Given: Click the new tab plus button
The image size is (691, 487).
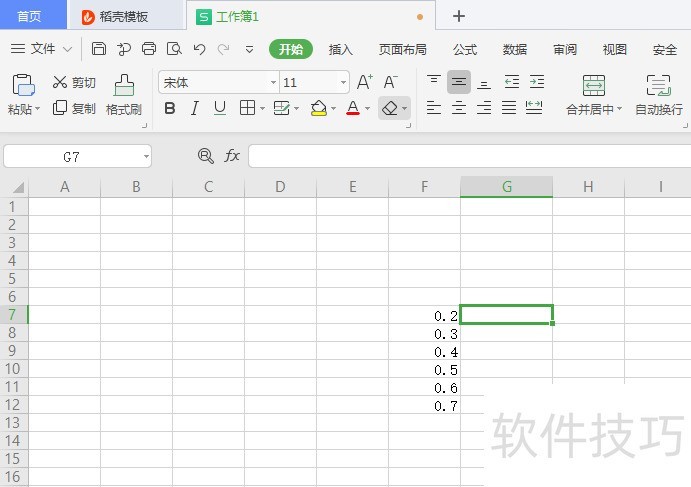Looking at the screenshot, I should pyautogui.click(x=459, y=16).
